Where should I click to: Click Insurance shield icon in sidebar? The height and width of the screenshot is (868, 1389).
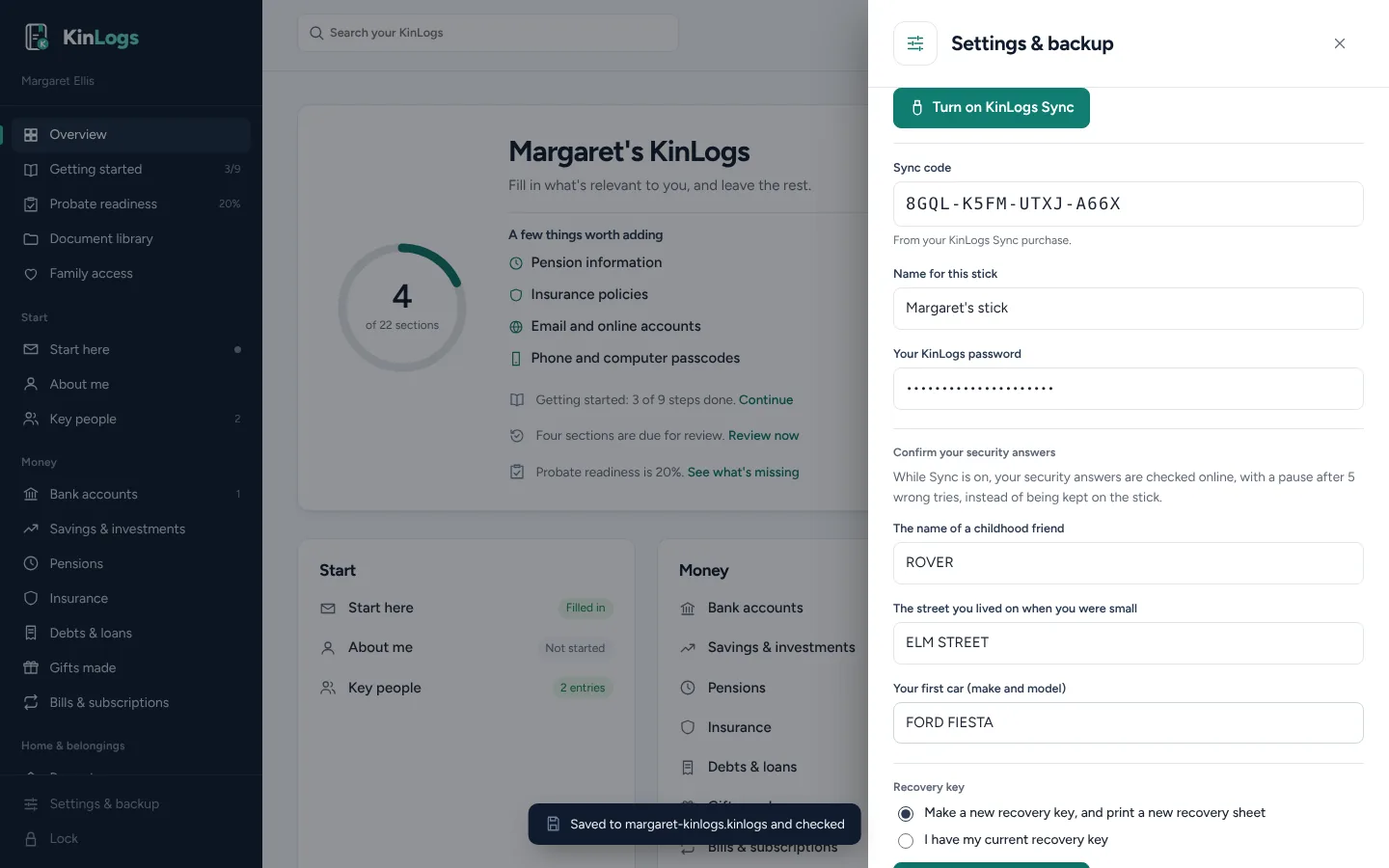coord(31,598)
